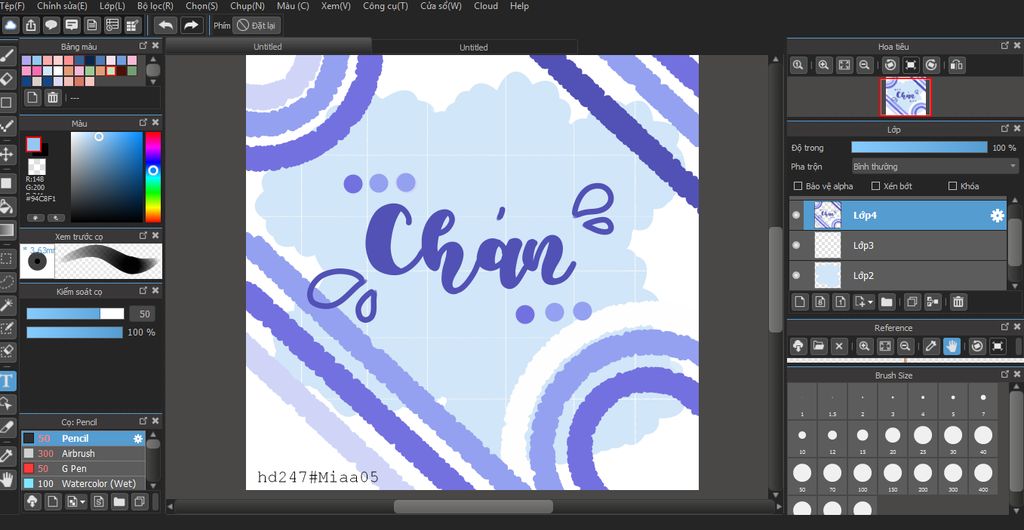The width and height of the screenshot is (1024, 530).
Task: Duplicate the layer in Lớp panel
Action: click(912, 302)
